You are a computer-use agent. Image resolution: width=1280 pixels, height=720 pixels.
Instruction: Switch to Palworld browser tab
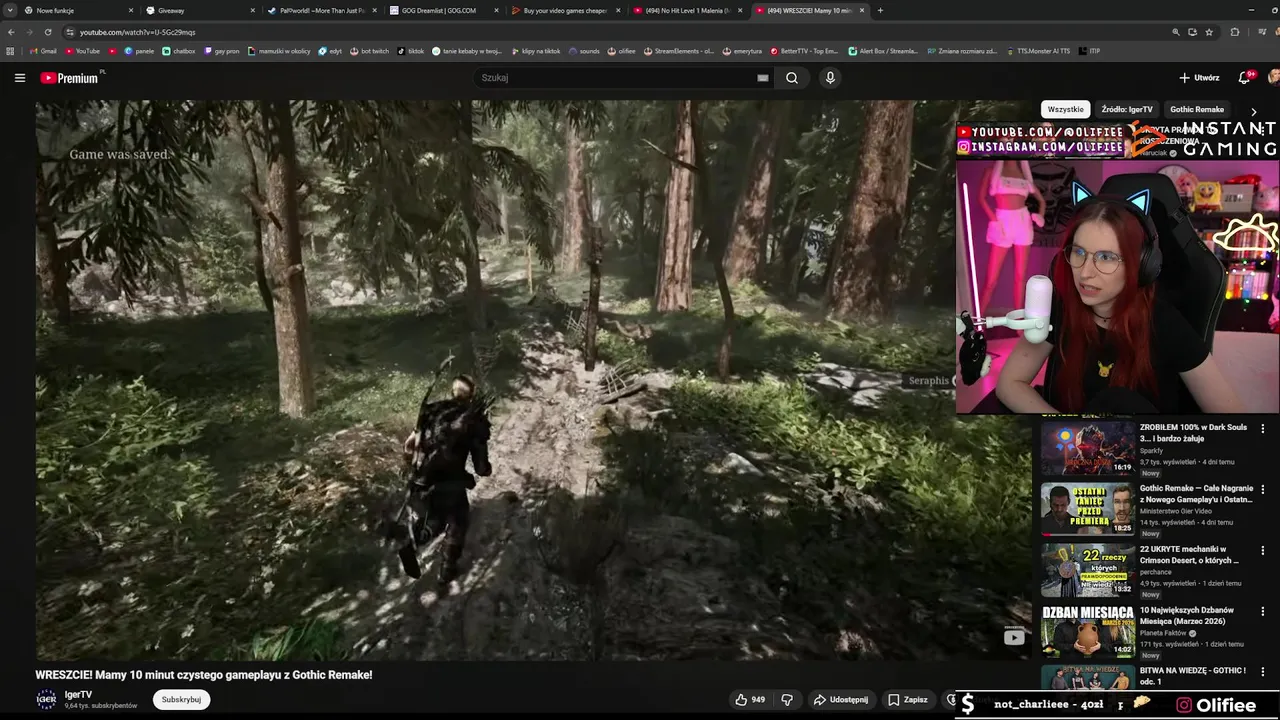point(321,10)
